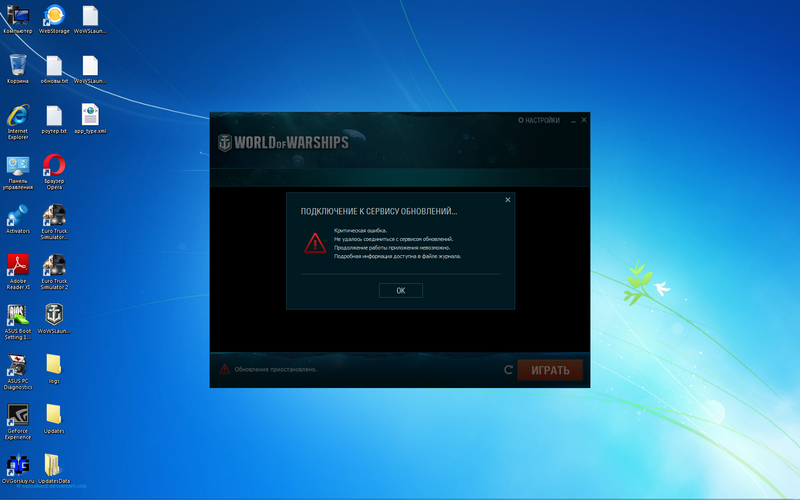Select the OVGorskiy.ru desktop shortcut
Image resolution: width=800 pixels, height=500 pixels.
[x=18, y=469]
